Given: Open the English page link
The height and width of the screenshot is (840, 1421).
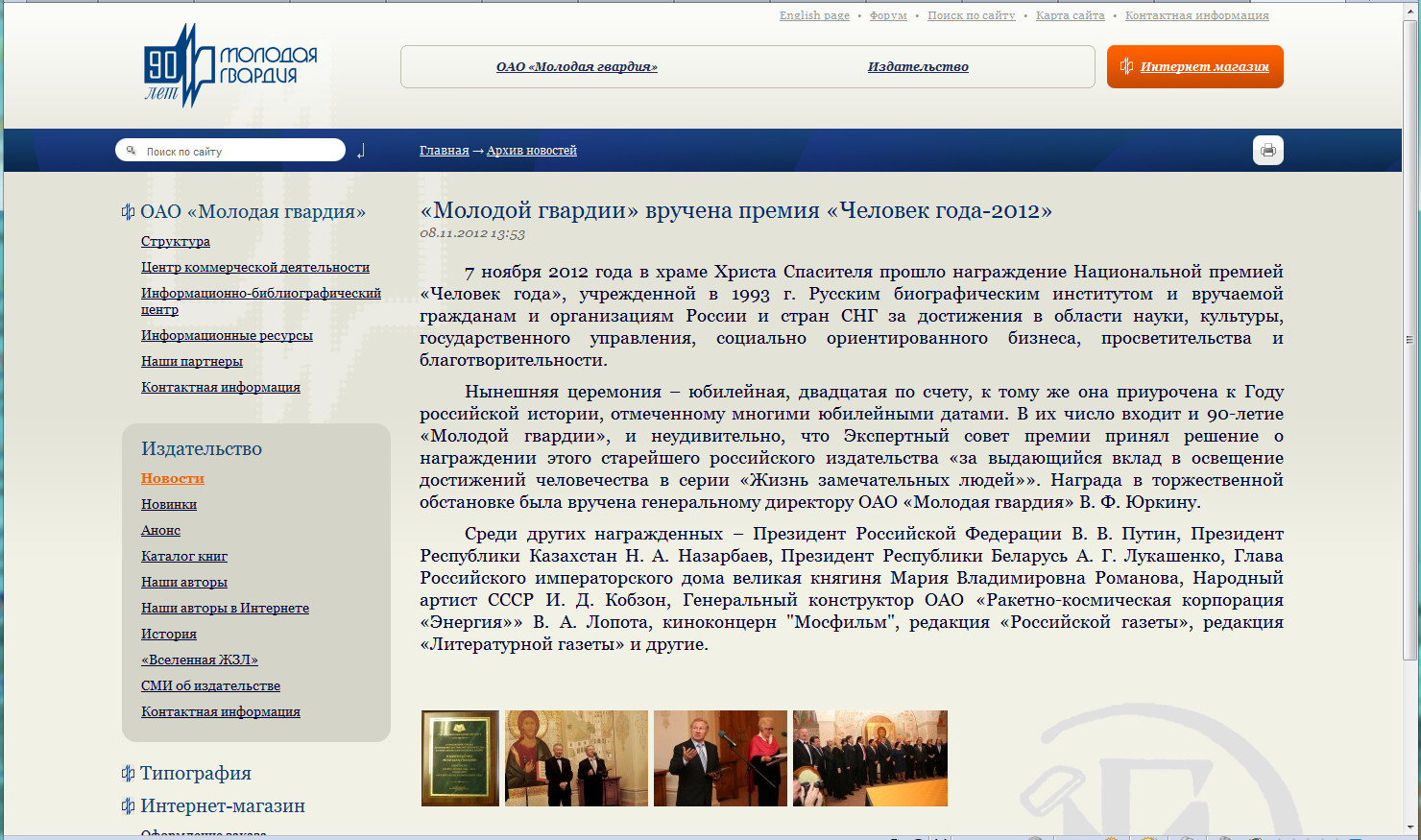Looking at the screenshot, I should 814,15.
